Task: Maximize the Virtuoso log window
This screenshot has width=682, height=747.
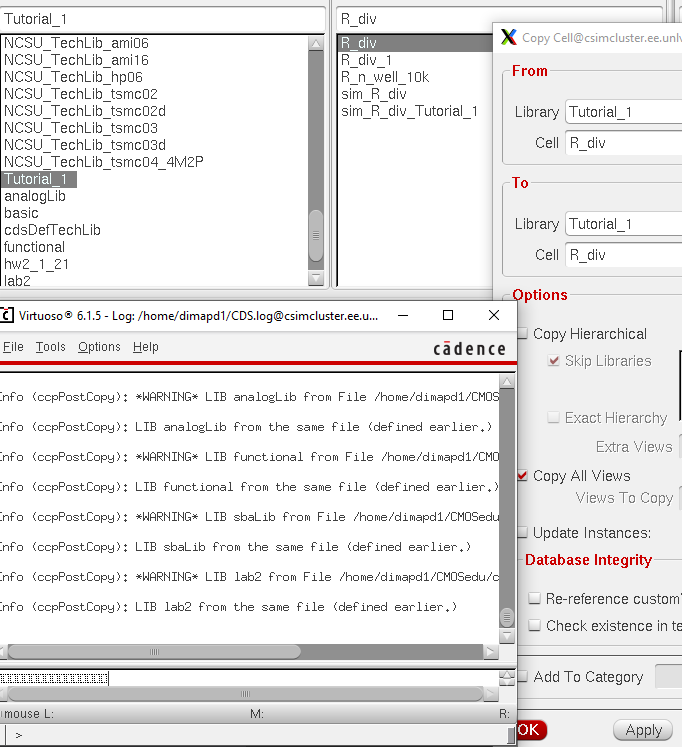Action: point(448,316)
